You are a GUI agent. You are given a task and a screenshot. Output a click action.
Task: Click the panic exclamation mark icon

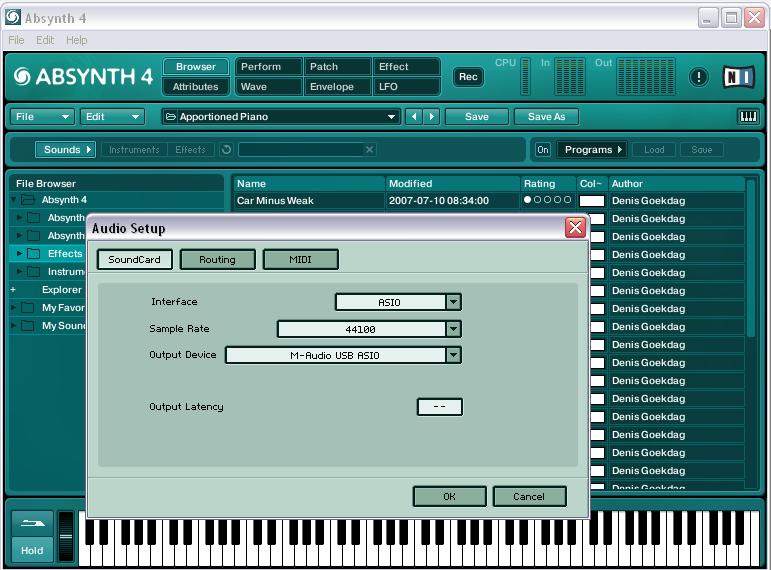[x=698, y=77]
